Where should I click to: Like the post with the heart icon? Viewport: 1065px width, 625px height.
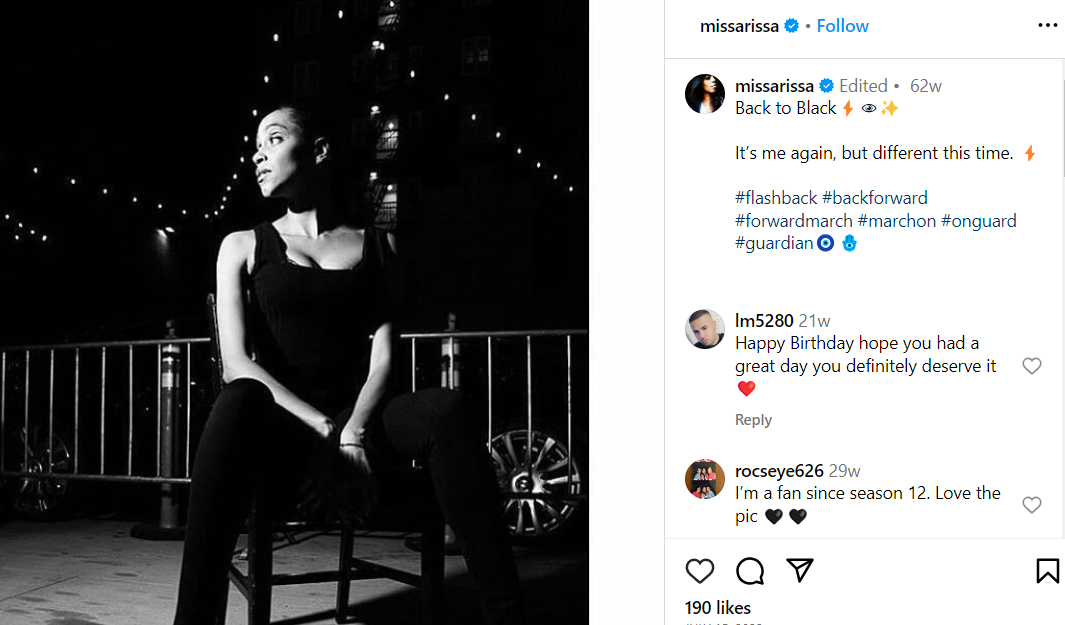[700, 571]
